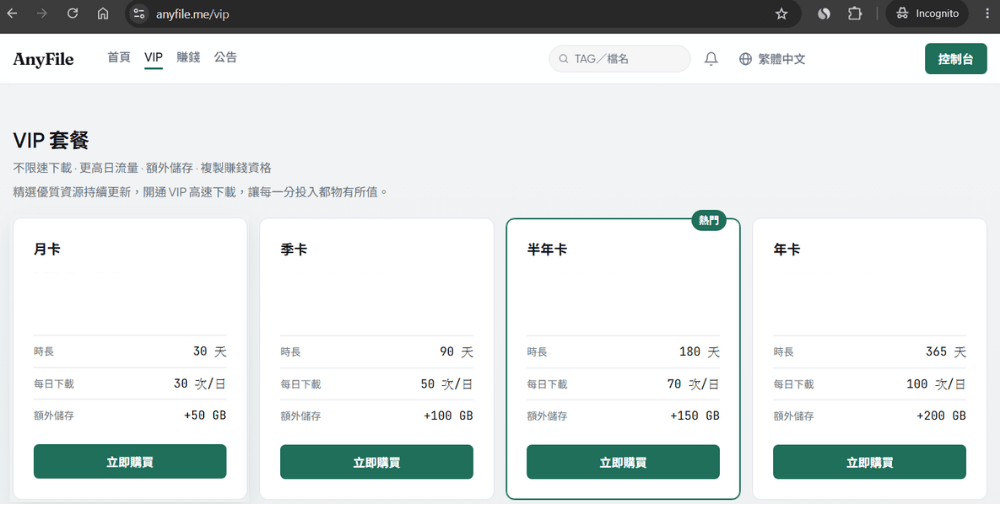Click the 月卡 card title
Screen dimensions: 1000x505
47,249
